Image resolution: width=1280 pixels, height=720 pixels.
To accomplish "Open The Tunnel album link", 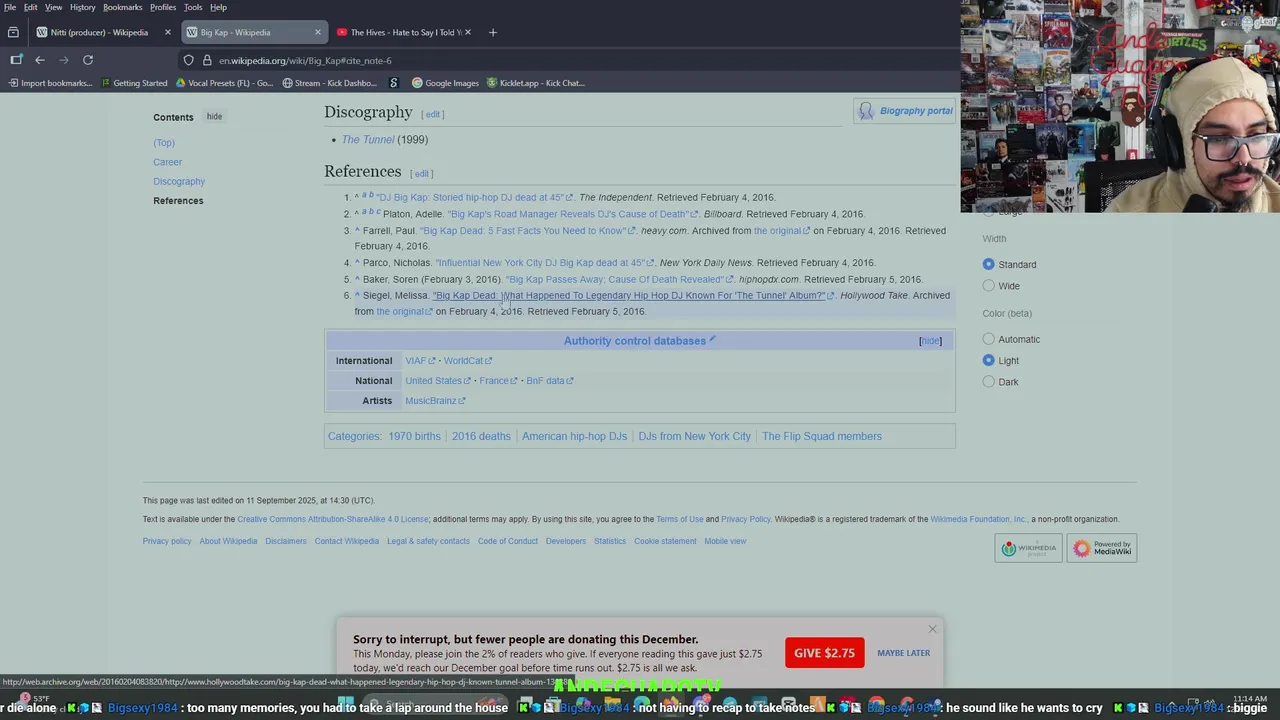I will (368, 139).
